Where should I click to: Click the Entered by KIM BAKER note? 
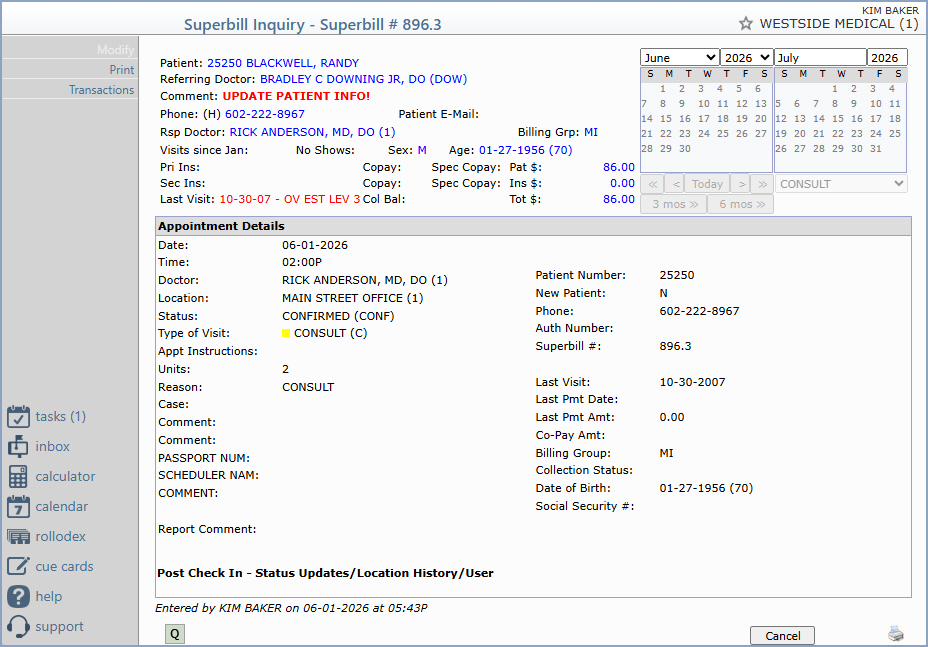[291, 608]
